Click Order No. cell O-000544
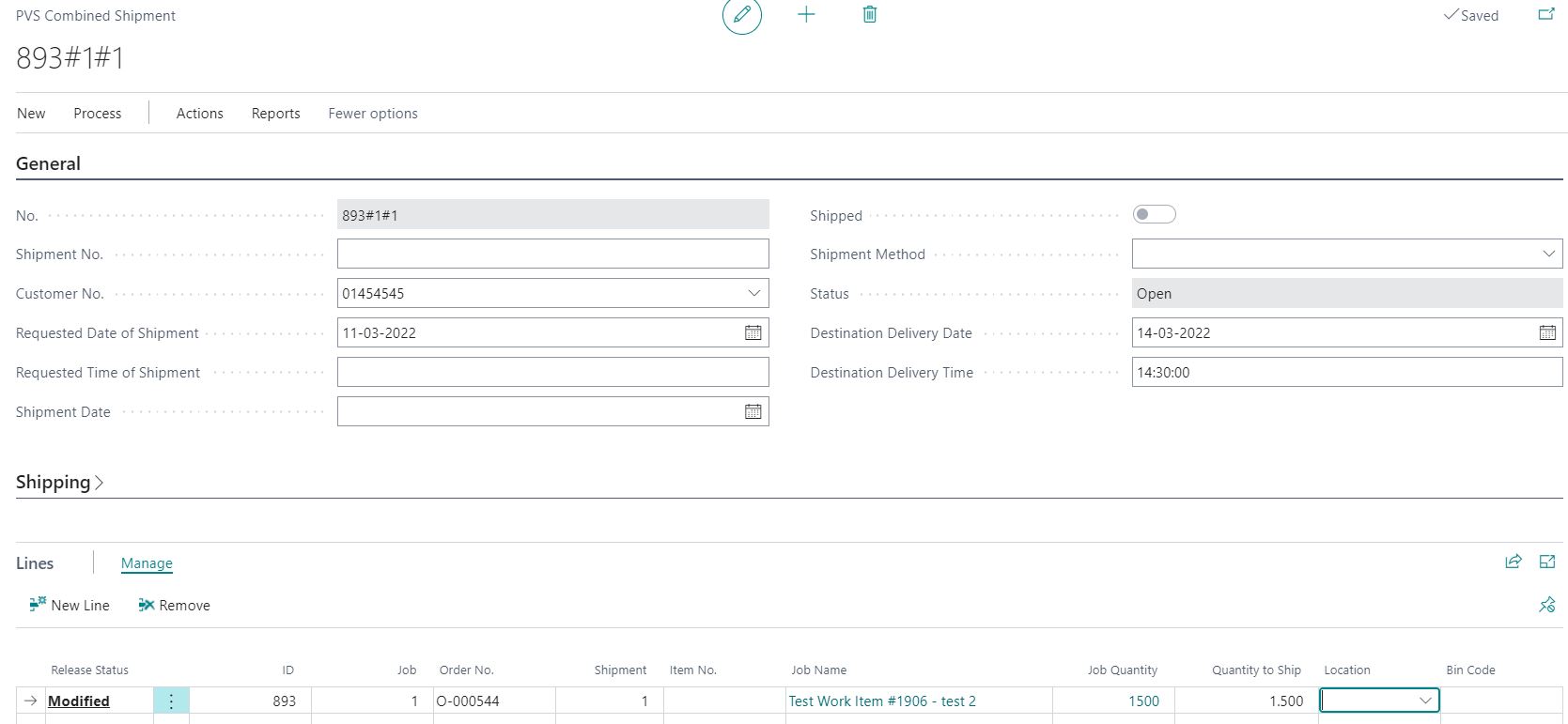Viewport: 1568px width, 724px height. [x=494, y=701]
